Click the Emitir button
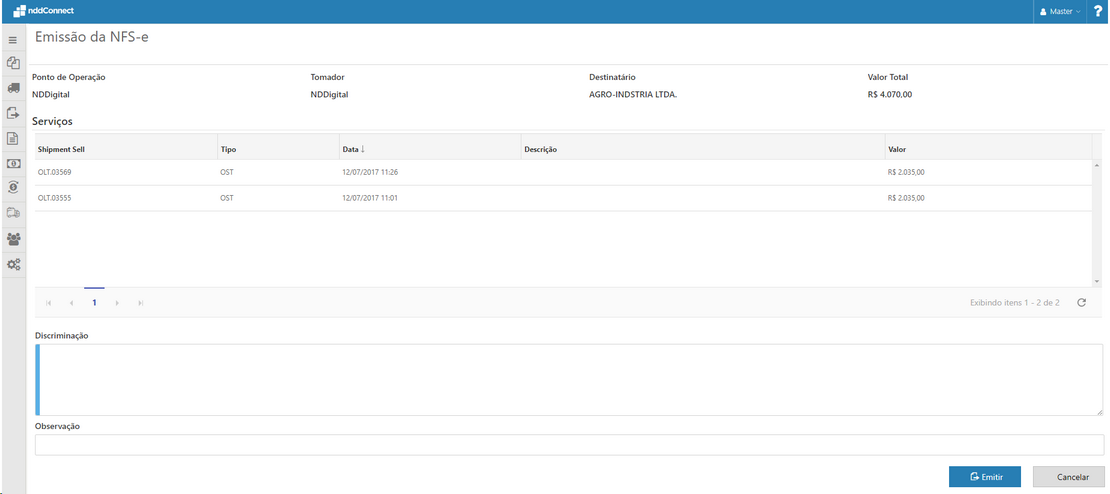The width and height of the screenshot is (1110, 494). [984, 477]
